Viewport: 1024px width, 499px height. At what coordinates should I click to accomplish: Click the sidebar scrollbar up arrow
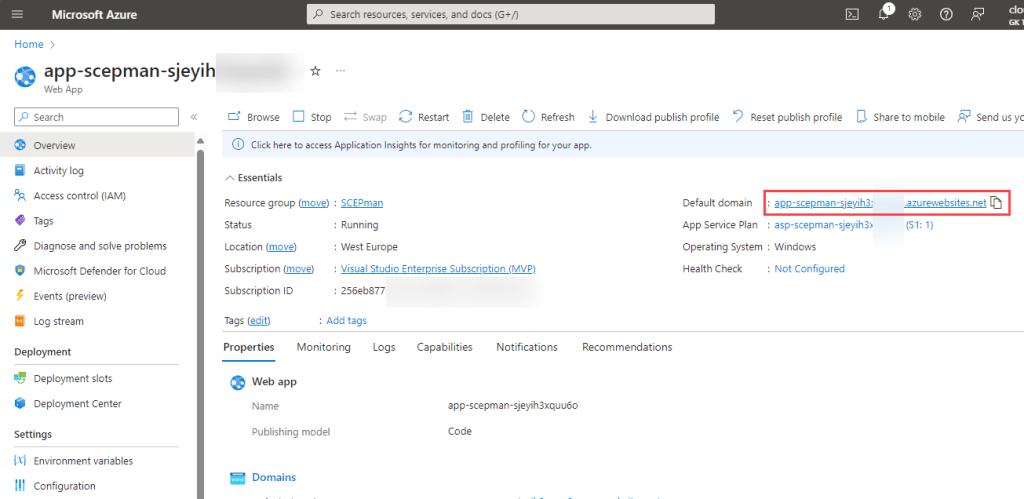200,140
